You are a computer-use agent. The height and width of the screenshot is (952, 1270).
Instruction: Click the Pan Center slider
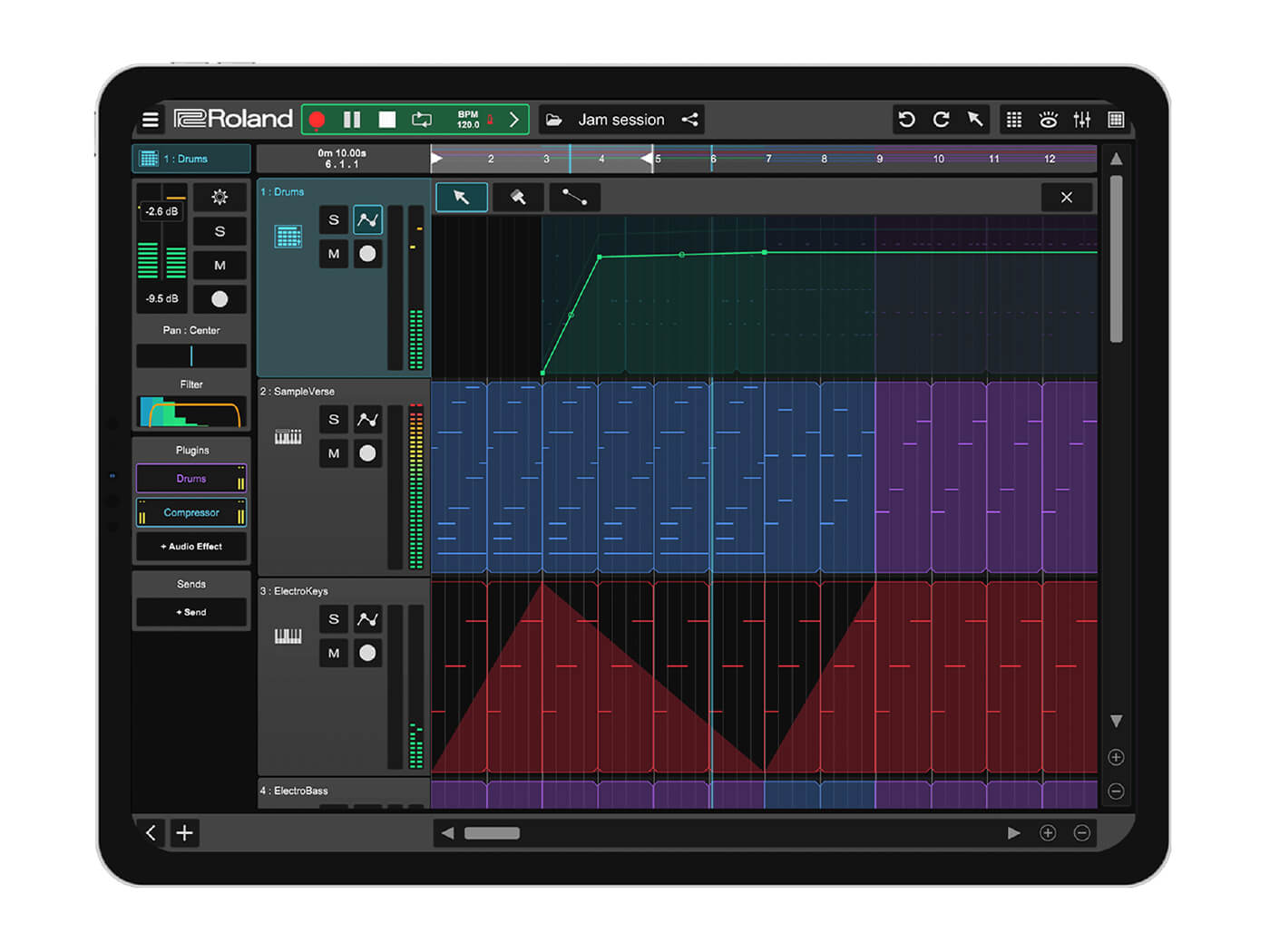click(x=191, y=355)
